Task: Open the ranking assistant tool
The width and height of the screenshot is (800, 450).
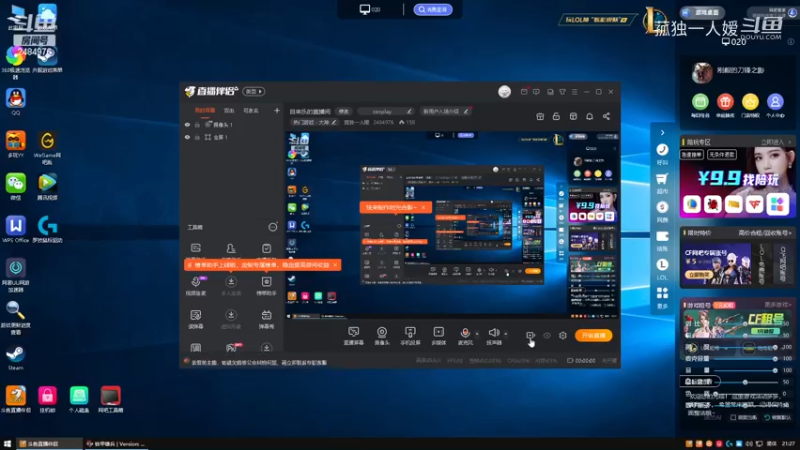Action: coord(266,286)
